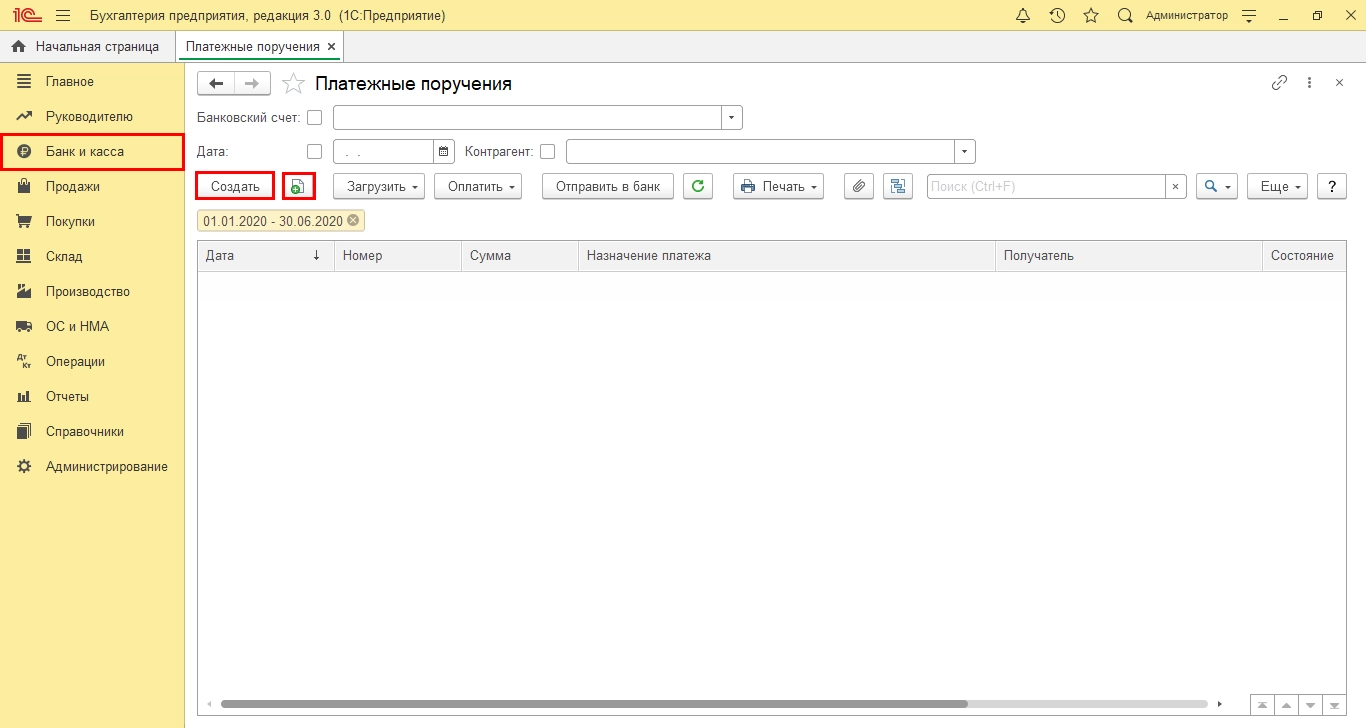Image resolution: width=1366 pixels, height=728 pixels.
Task: Click the Отправить в банк button
Action: (x=608, y=186)
